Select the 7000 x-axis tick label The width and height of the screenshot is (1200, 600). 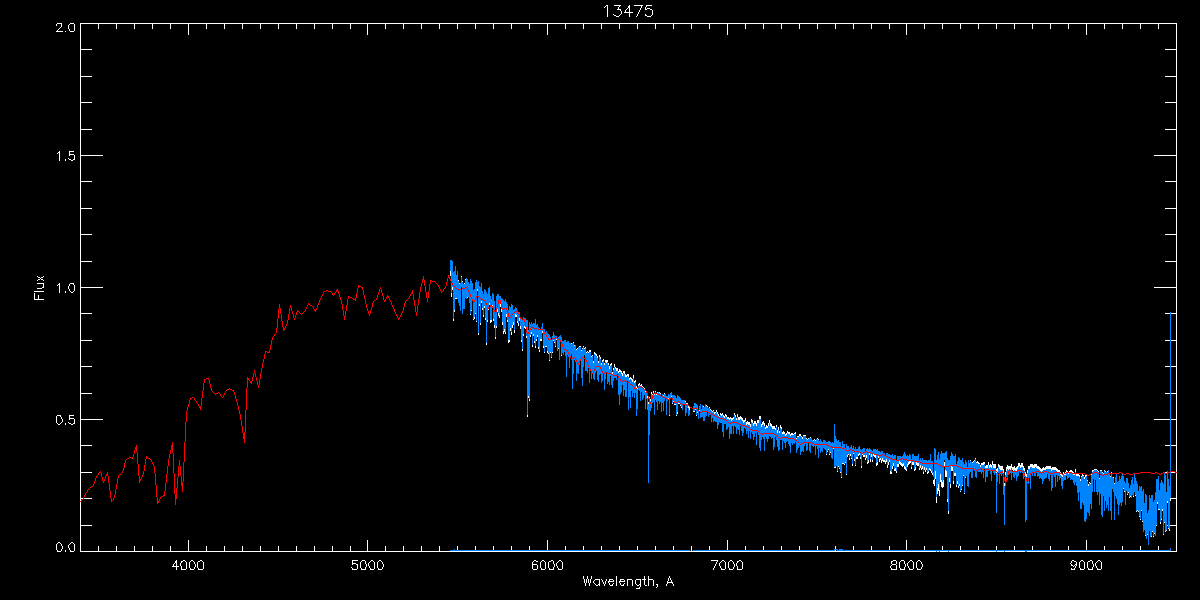coord(727,565)
